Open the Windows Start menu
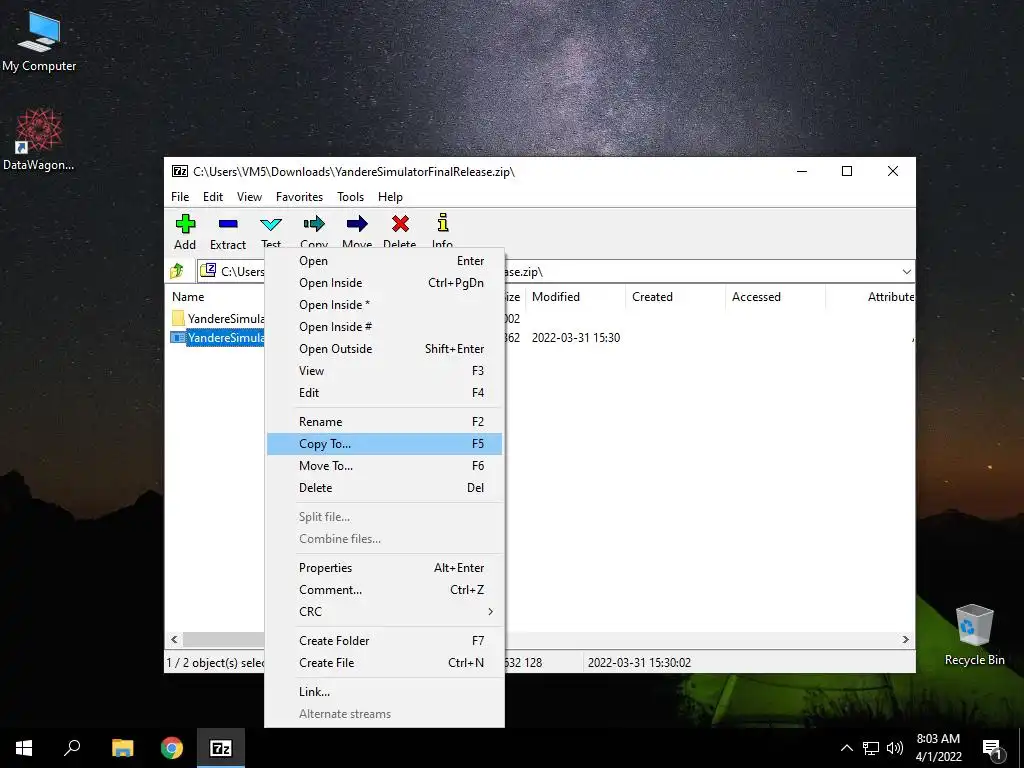 click(x=24, y=748)
